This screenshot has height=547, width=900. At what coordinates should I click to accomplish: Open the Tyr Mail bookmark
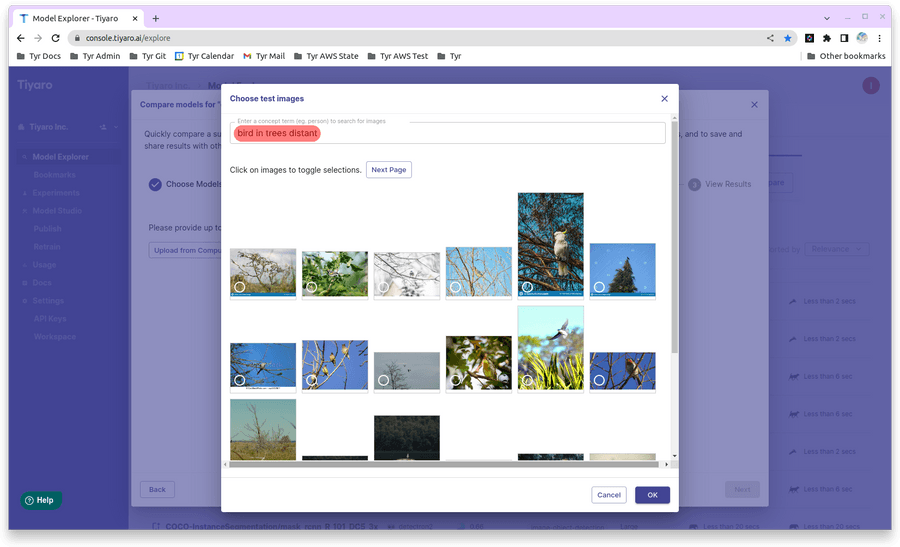point(264,56)
